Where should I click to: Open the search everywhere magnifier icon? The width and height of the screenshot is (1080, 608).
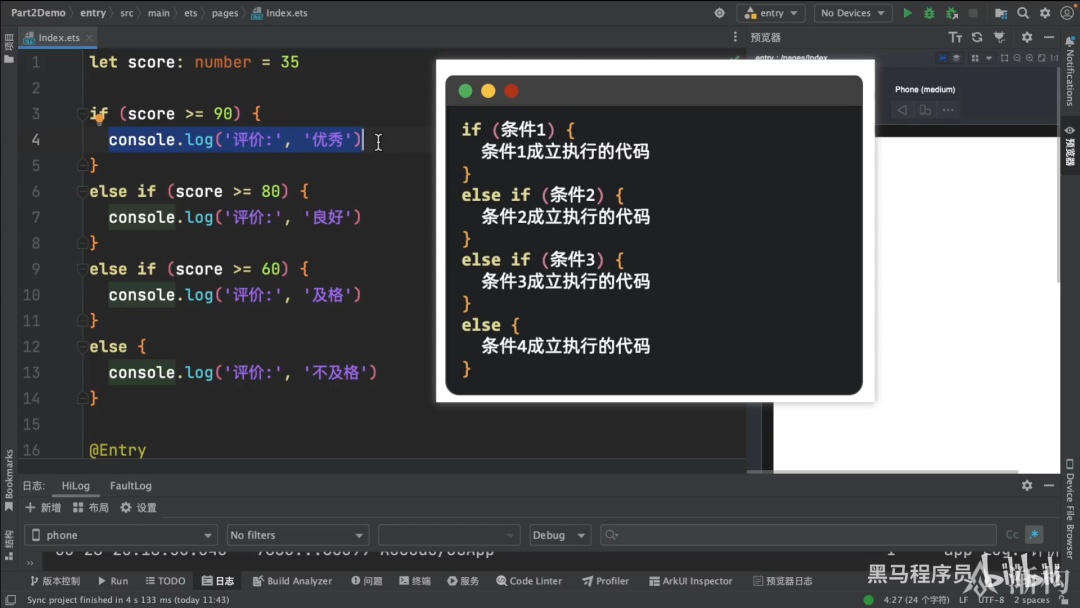(x=1023, y=13)
